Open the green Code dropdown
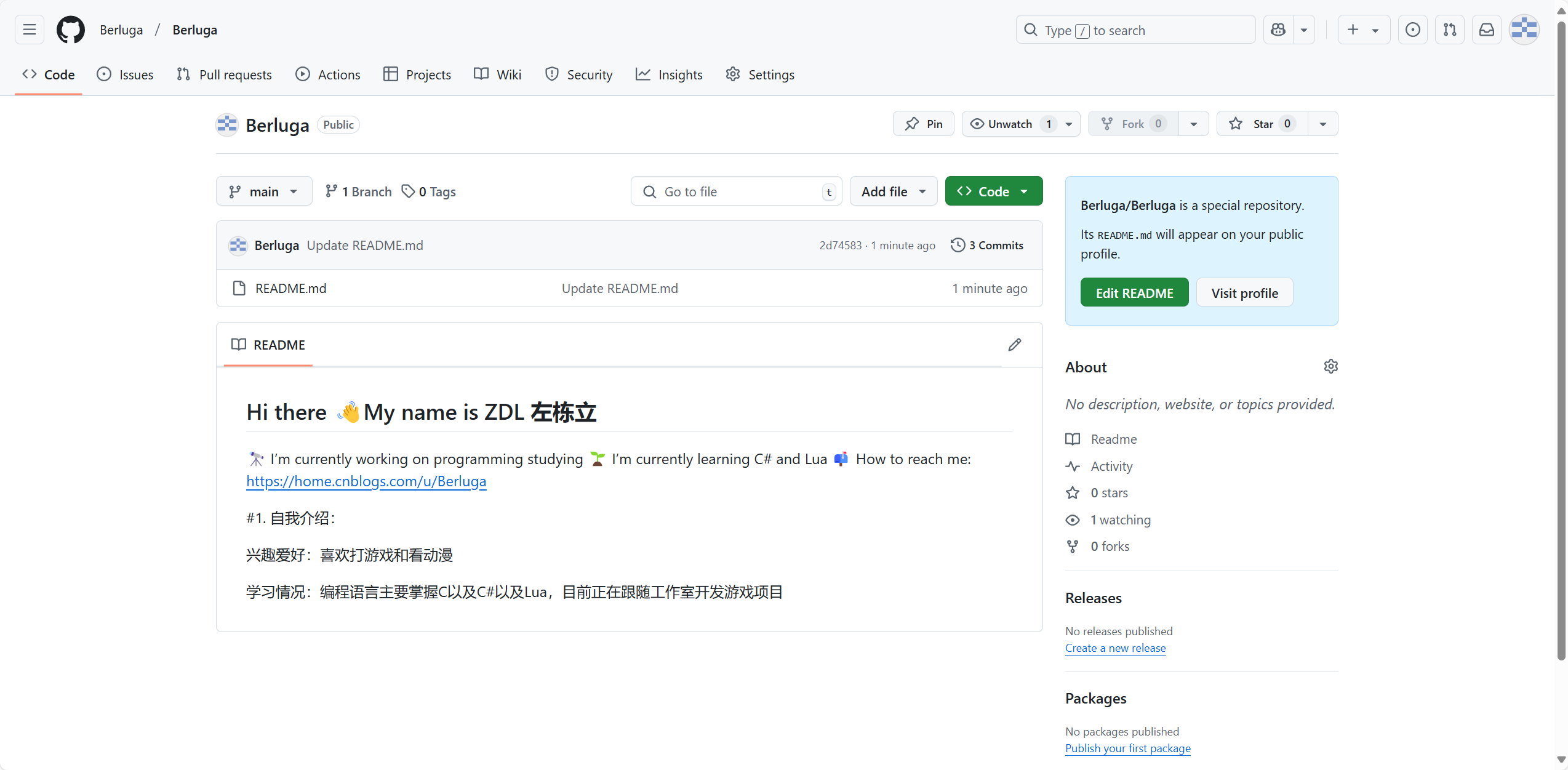Screen dimensions: 1568x770 coord(993,191)
